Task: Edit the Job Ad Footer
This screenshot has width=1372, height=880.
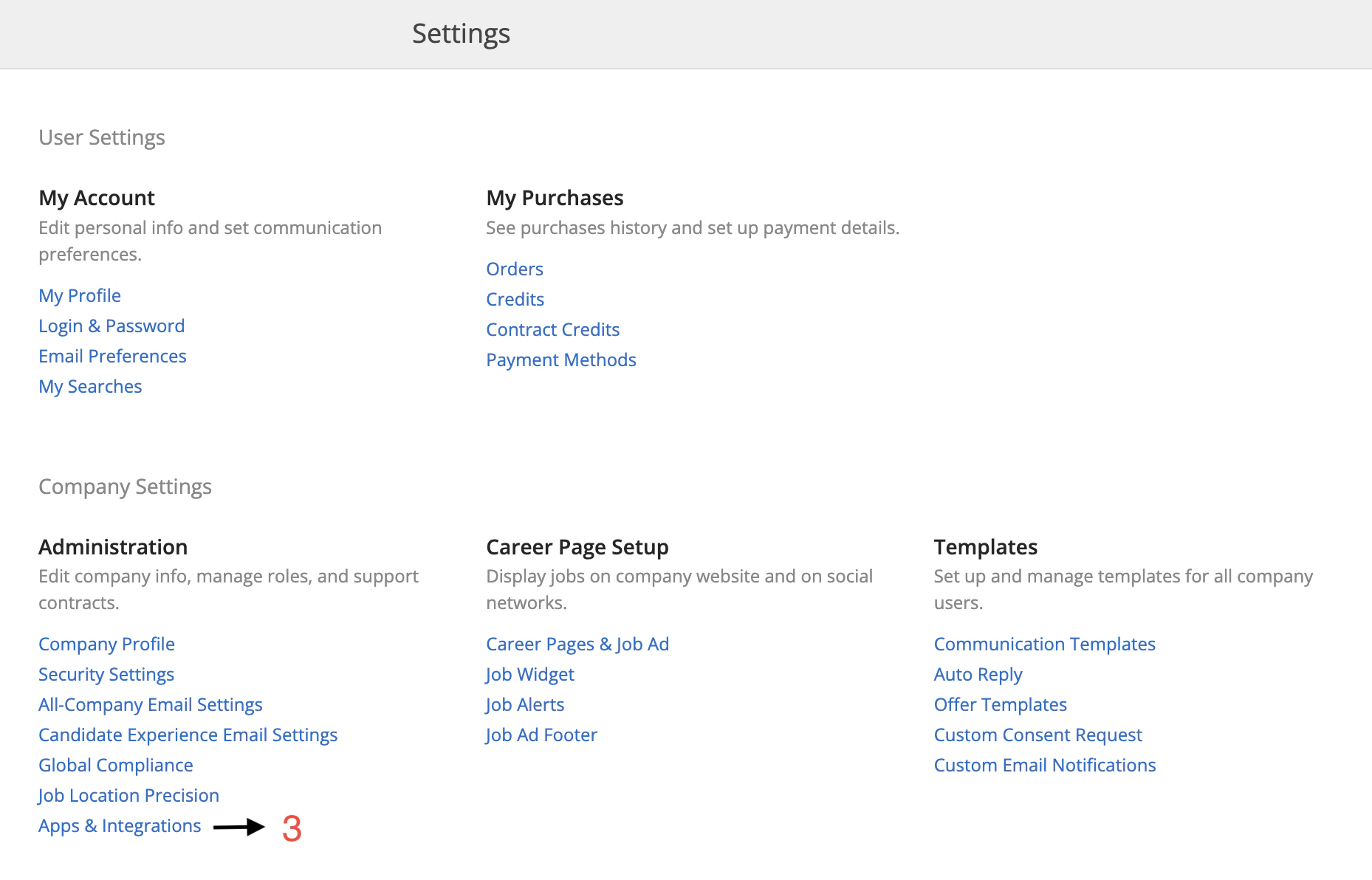Action: coord(541,735)
